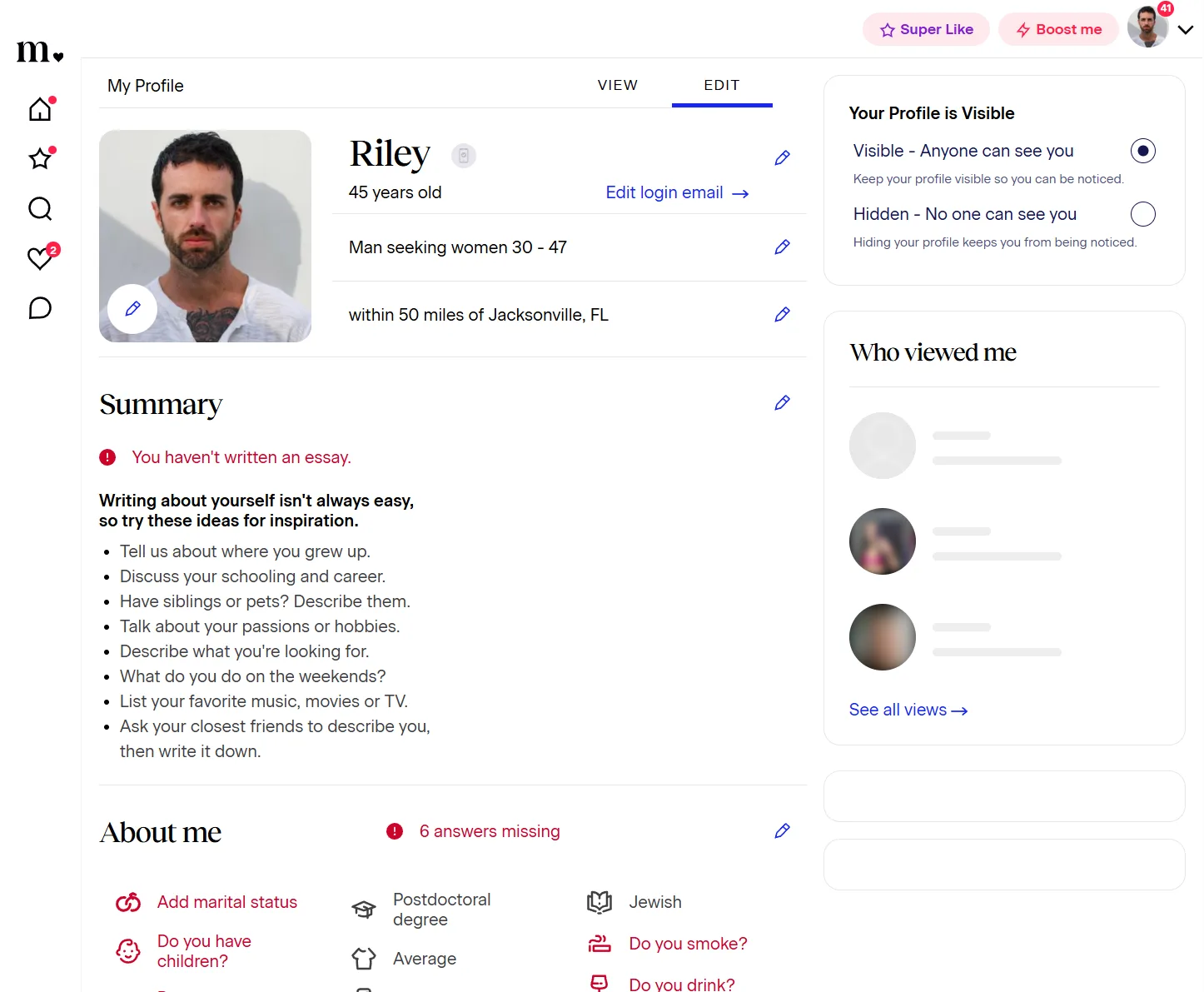Click the Who viewed me heading

click(x=933, y=352)
